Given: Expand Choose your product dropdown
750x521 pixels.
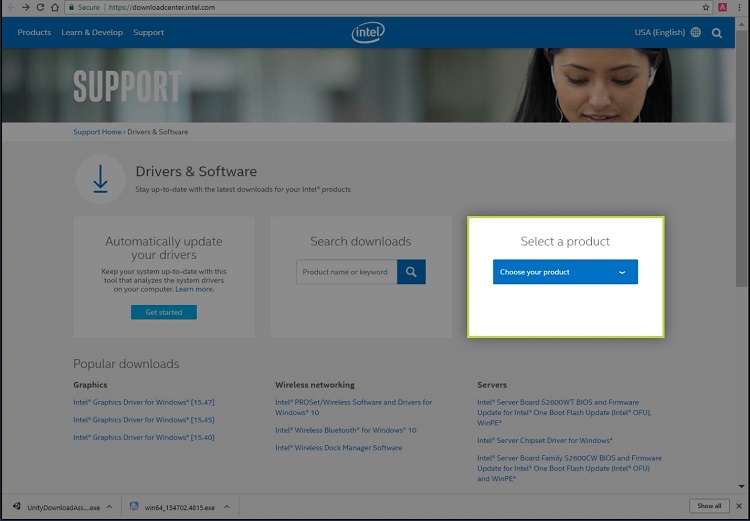Looking at the screenshot, I should point(565,272).
